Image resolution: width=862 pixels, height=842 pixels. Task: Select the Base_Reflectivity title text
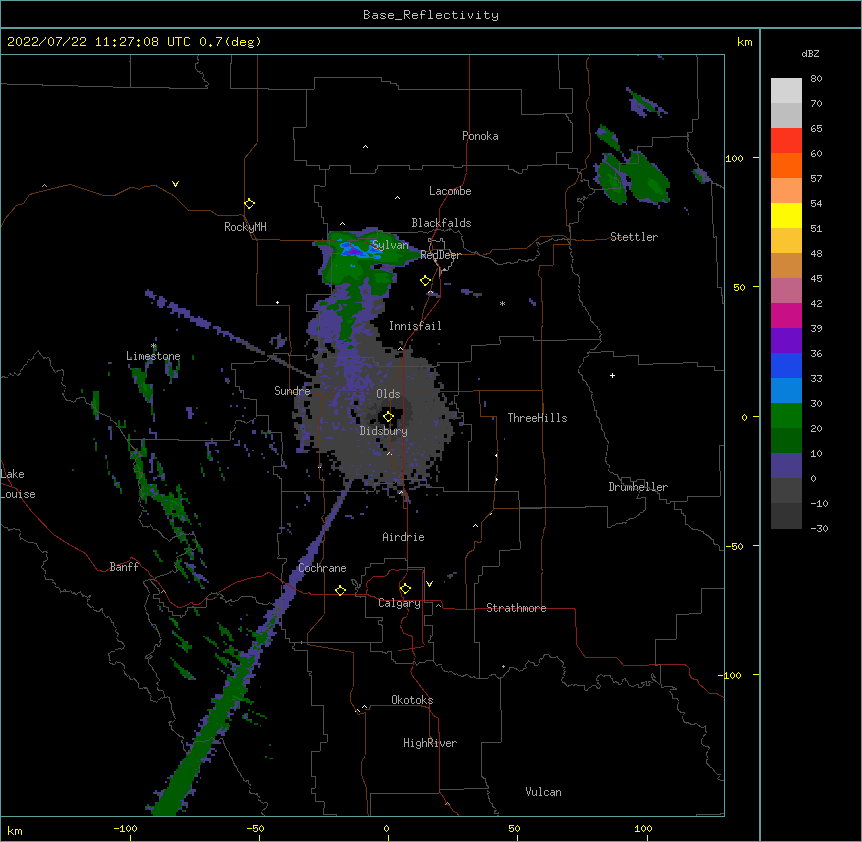point(431,15)
